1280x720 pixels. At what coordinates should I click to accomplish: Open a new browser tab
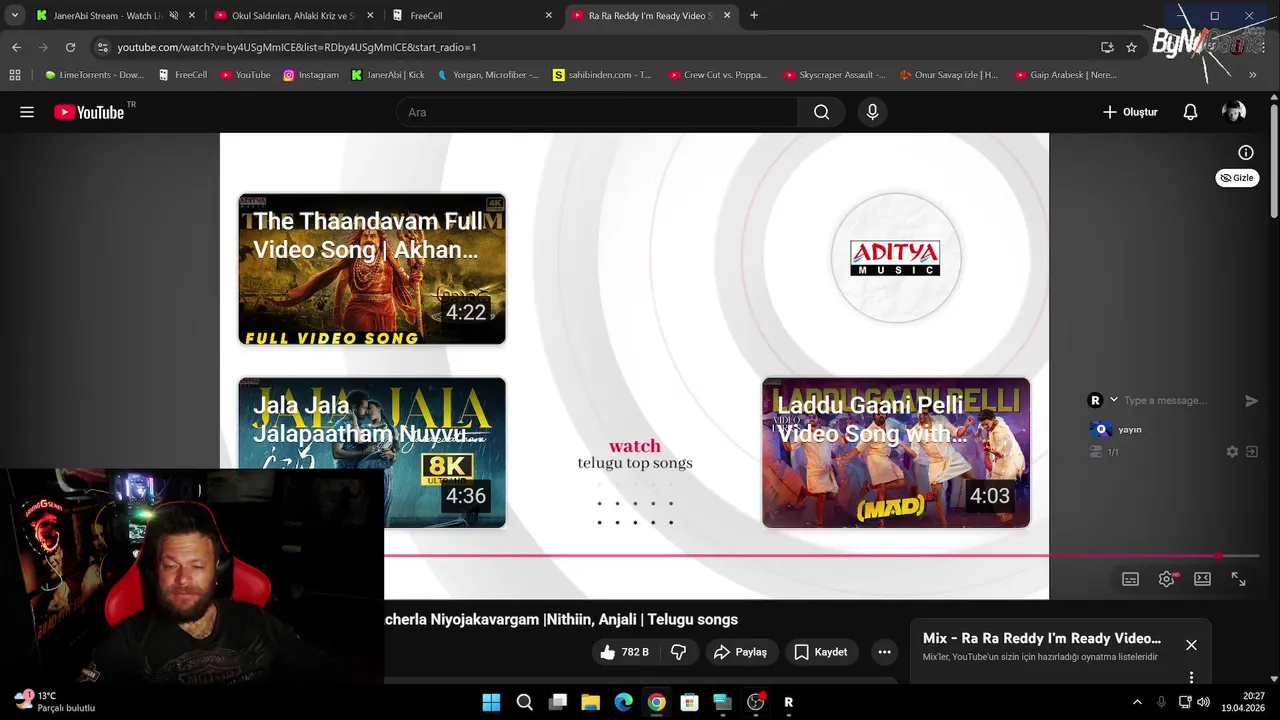[754, 15]
